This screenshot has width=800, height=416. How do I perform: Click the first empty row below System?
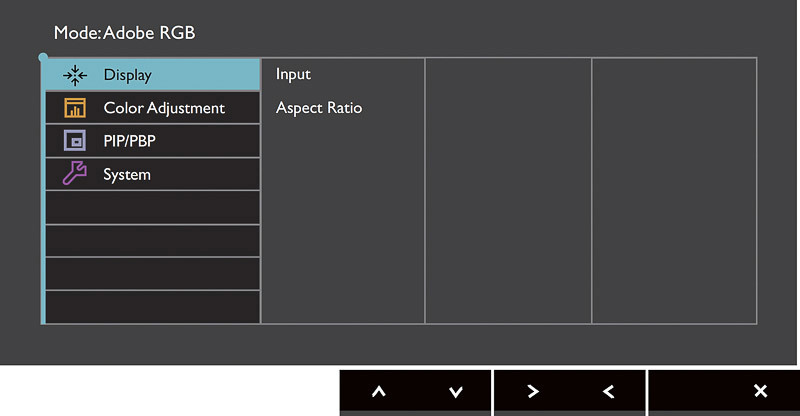tap(153, 207)
